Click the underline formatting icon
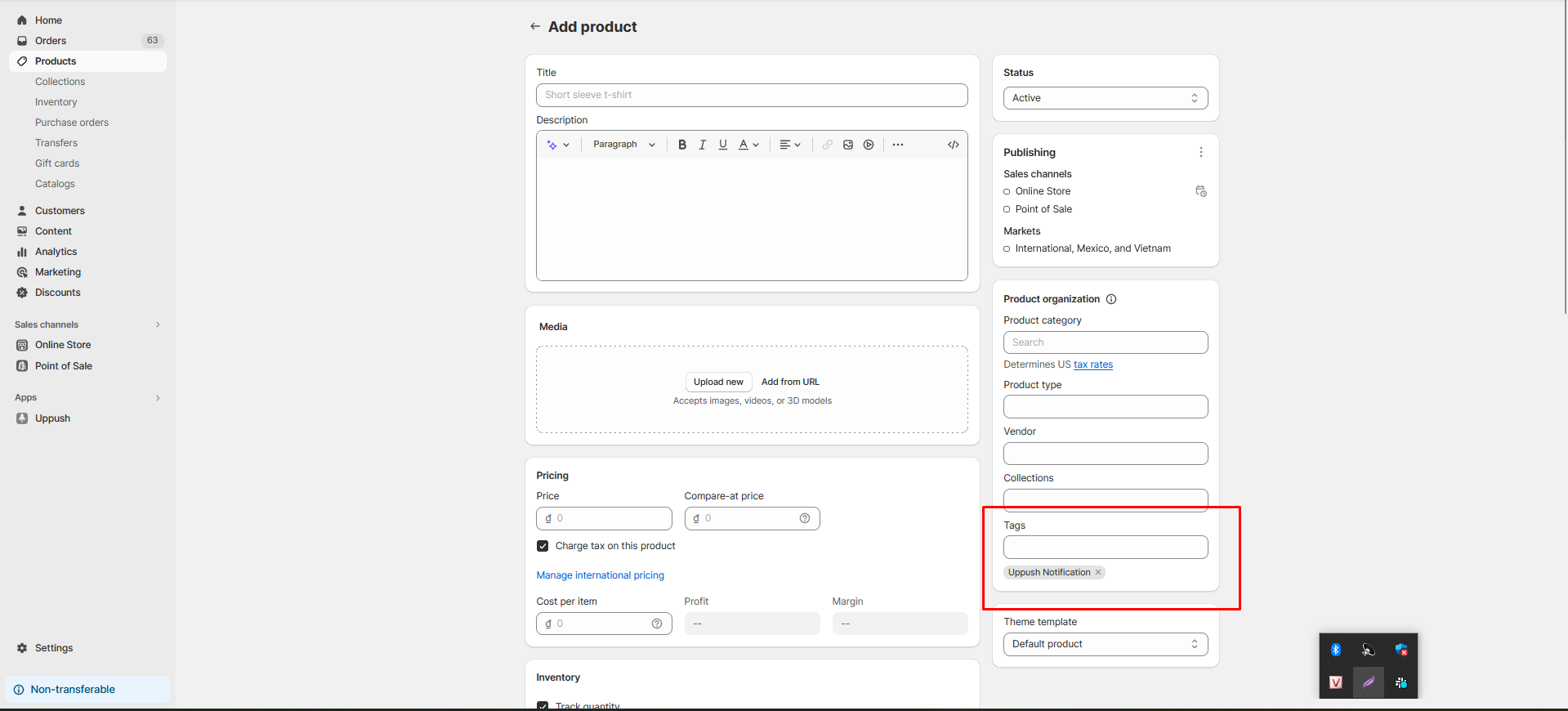This screenshot has width=1568, height=711. [722, 145]
